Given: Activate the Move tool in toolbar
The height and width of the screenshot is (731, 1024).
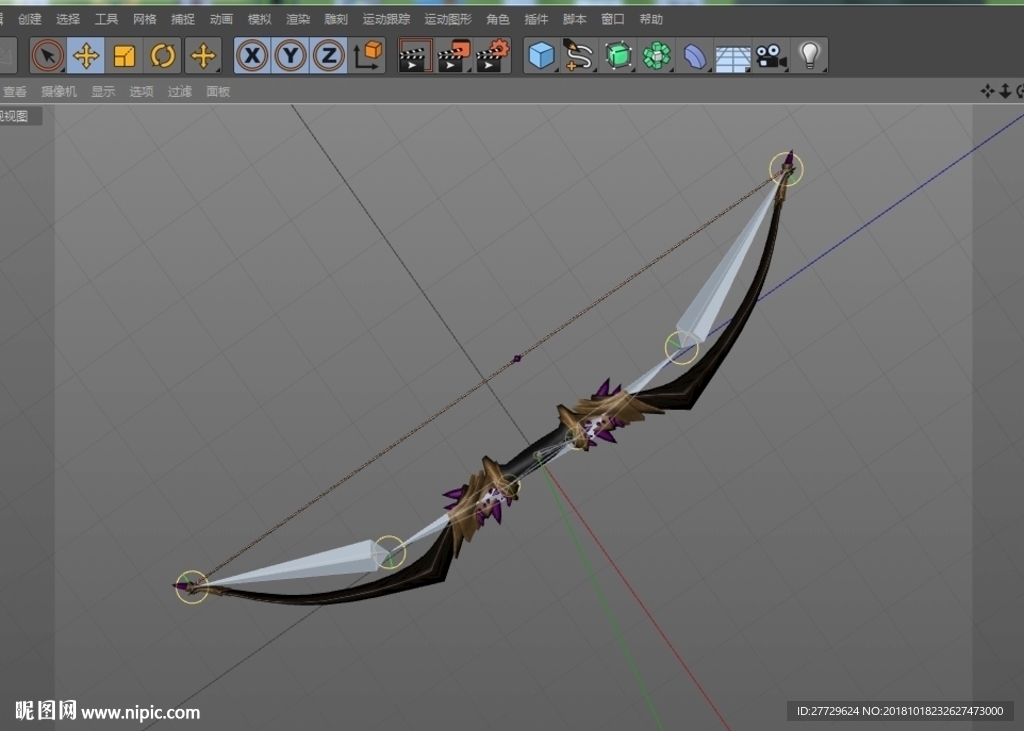Looking at the screenshot, I should [86, 56].
